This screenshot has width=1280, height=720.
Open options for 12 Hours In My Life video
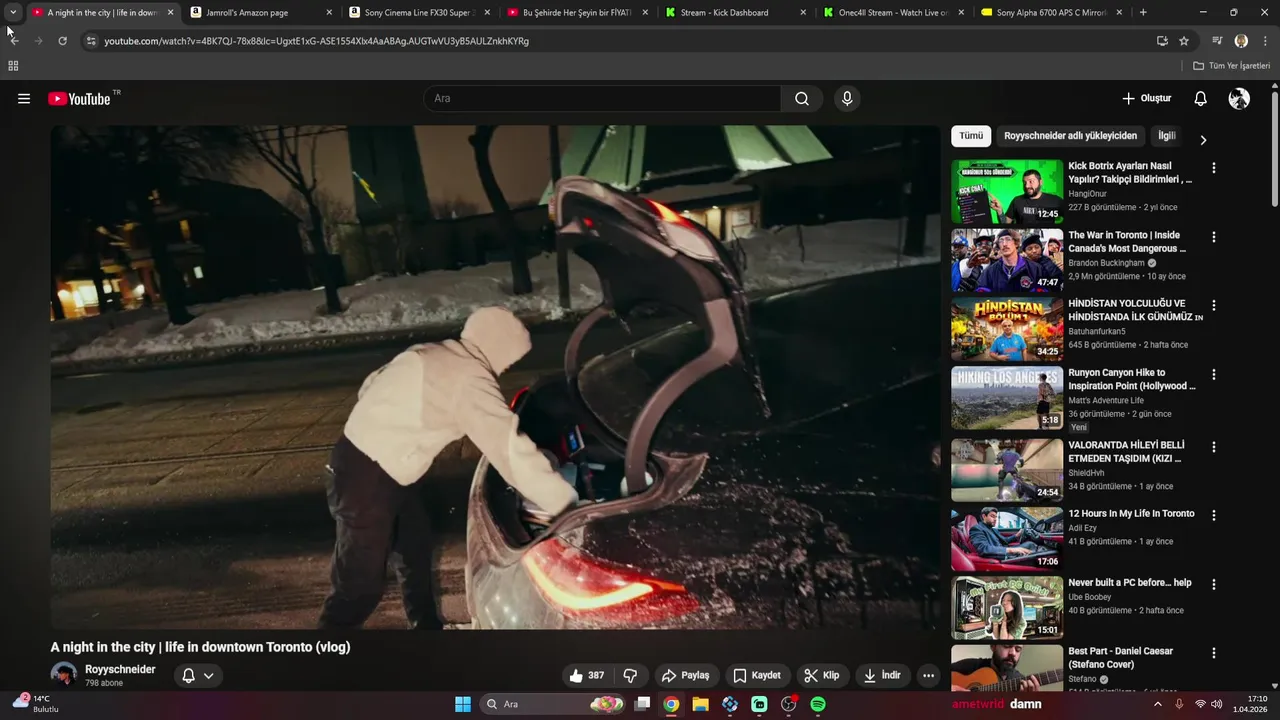(x=1214, y=515)
